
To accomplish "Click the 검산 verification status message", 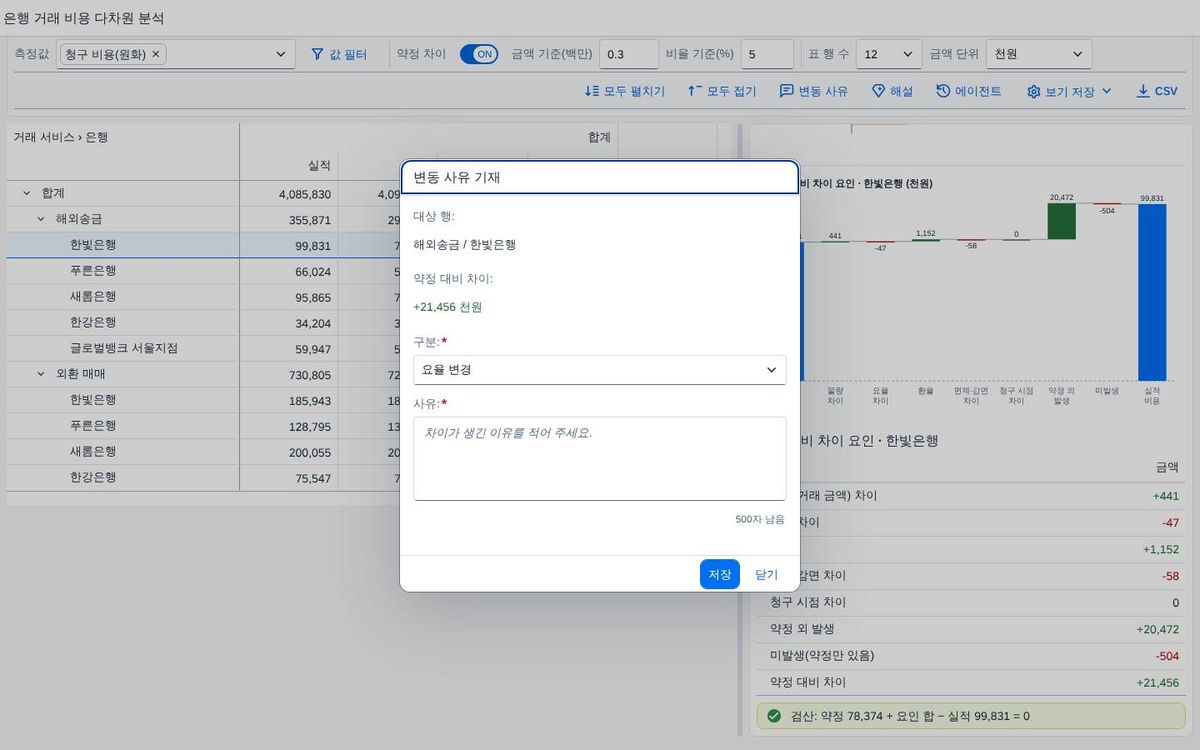I will 971,716.
